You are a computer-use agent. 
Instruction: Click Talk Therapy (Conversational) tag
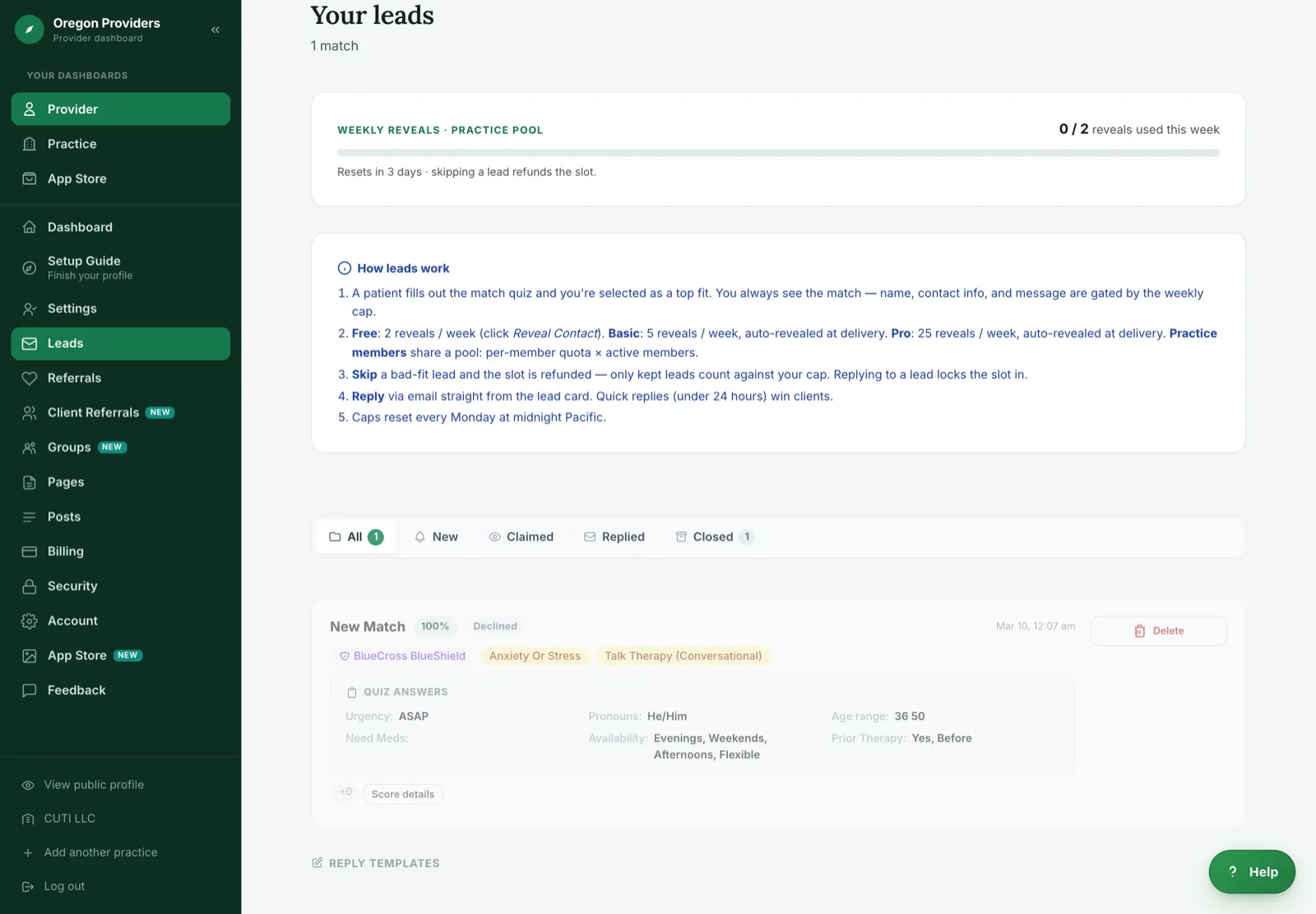tap(683, 656)
